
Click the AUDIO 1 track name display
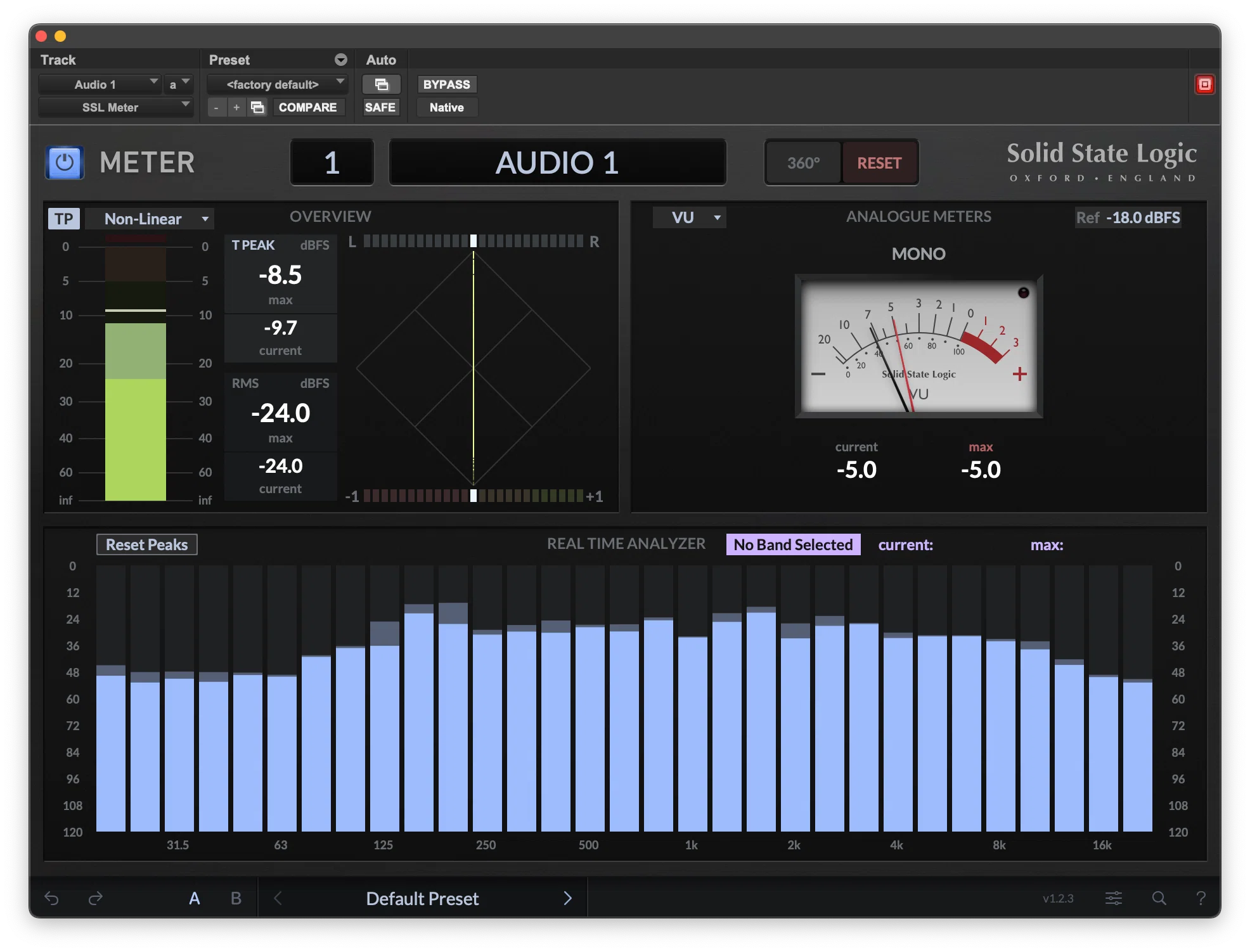(x=557, y=163)
